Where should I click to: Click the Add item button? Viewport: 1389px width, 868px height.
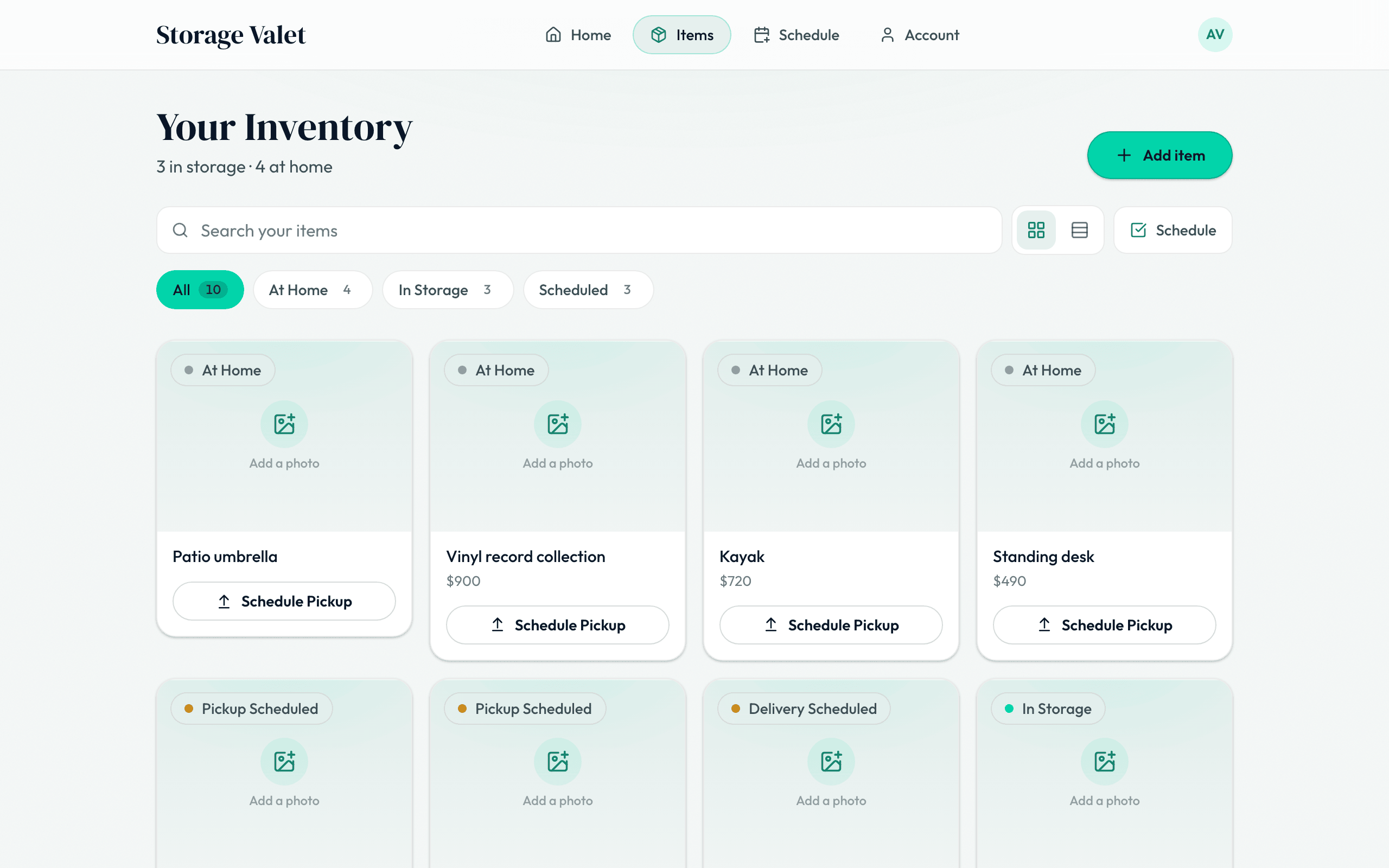coord(1159,155)
